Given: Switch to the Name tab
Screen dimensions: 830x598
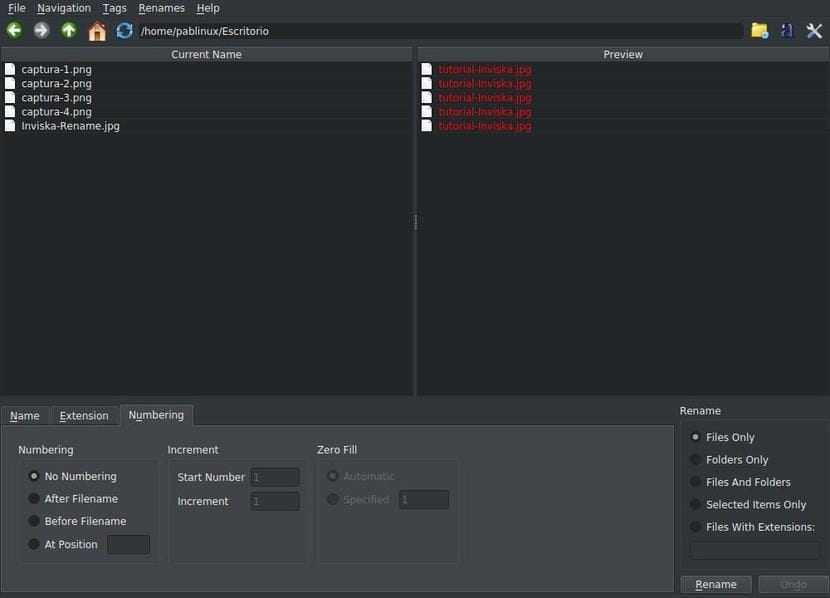Looking at the screenshot, I should tap(25, 416).
